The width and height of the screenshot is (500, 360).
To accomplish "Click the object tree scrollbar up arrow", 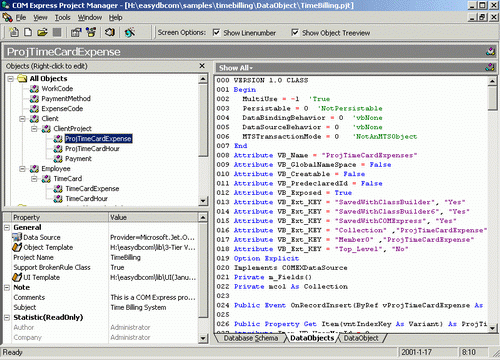I will [x=203, y=79].
